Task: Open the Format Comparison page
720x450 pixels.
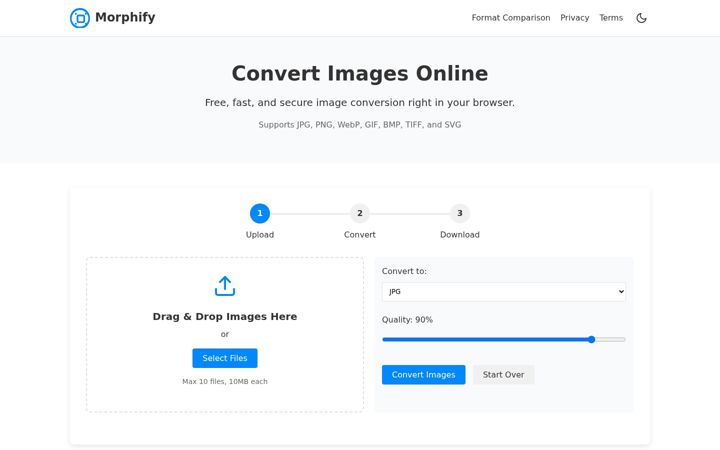Action: (x=511, y=18)
